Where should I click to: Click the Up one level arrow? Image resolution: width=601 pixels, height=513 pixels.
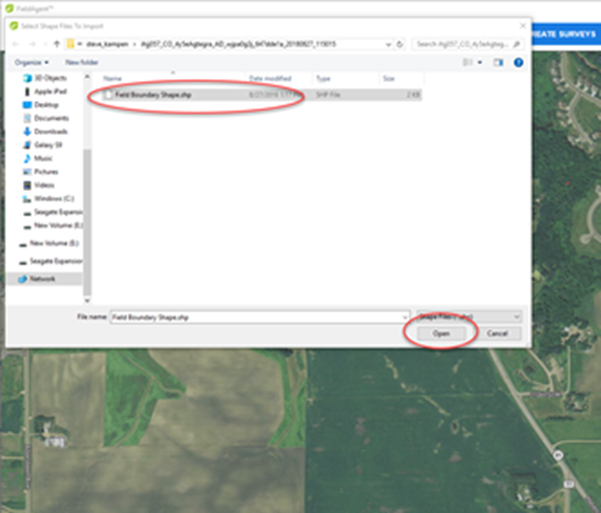[x=55, y=44]
